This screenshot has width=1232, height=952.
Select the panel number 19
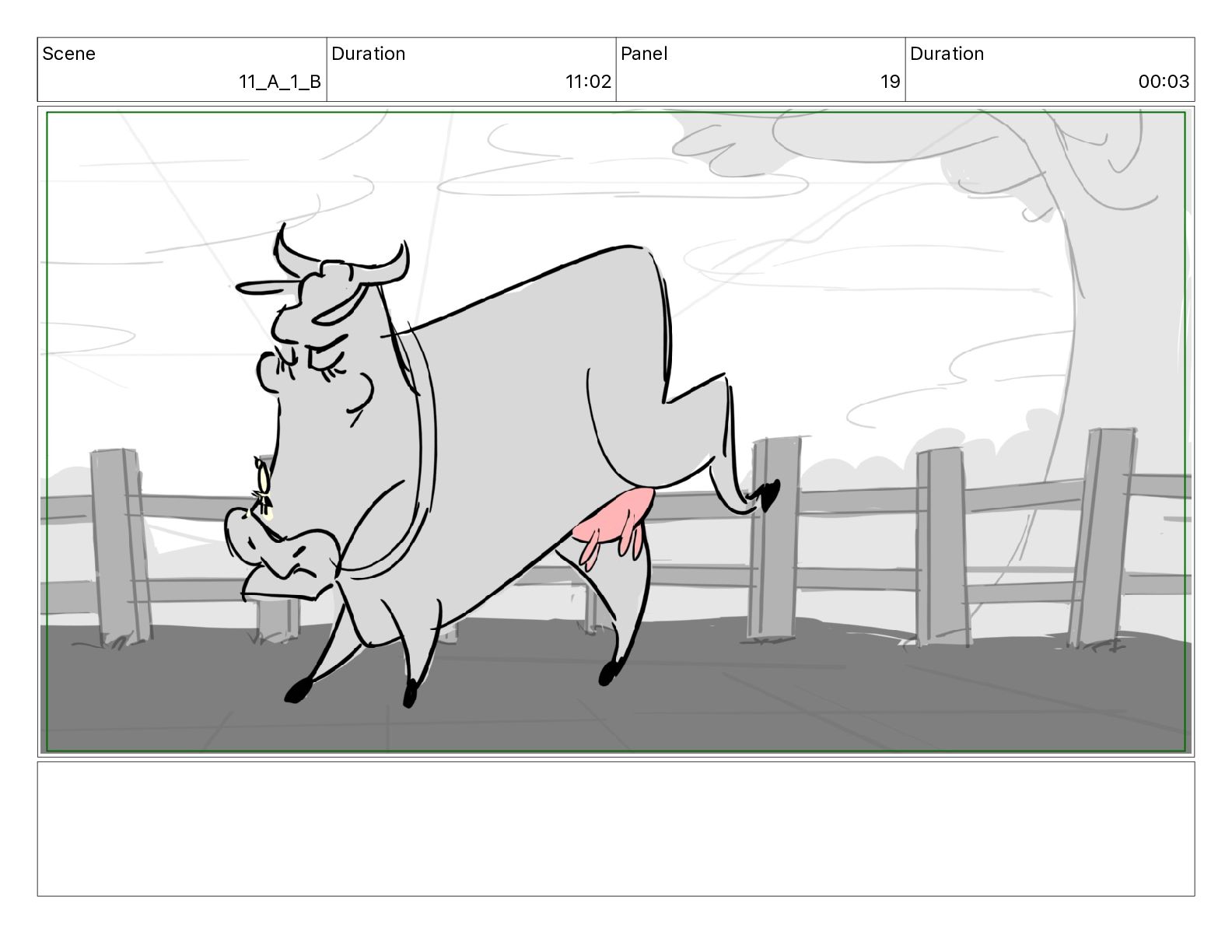pyautogui.click(x=890, y=82)
